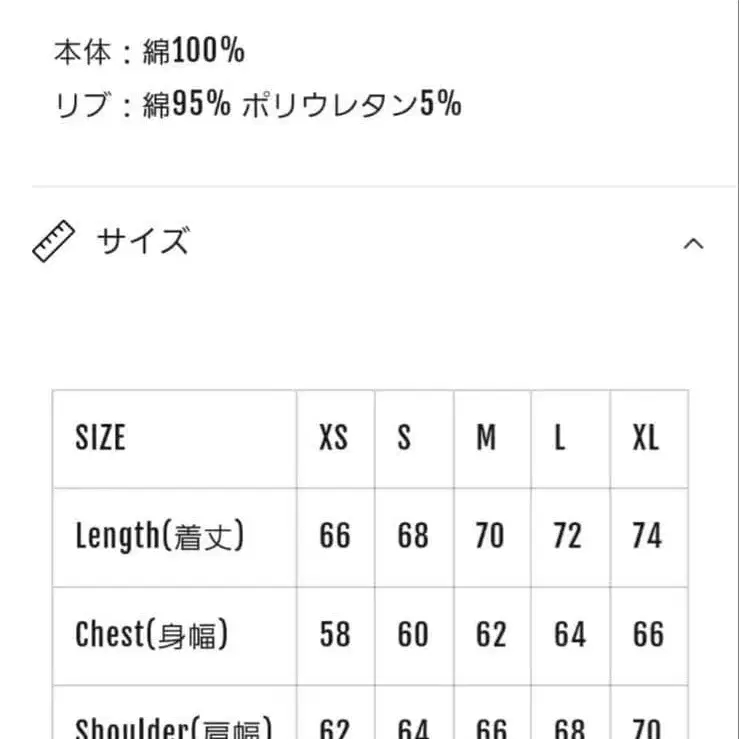Viewport: 739px width, 739px height.
Task: Click the Chest(身幅) row label
Action: point(152,634)
